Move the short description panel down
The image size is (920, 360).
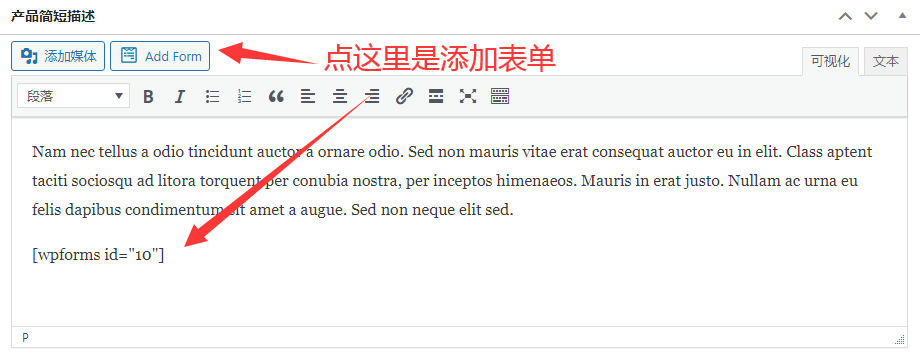tap(871, 16)
